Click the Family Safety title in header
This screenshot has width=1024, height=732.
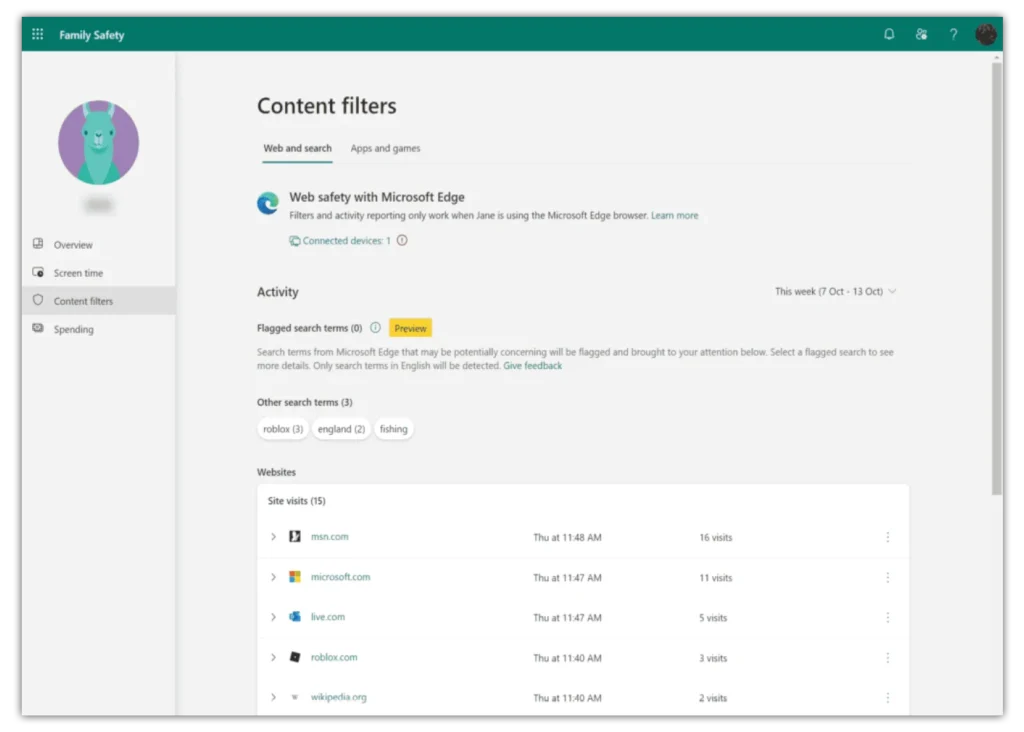tap(91, 35)
